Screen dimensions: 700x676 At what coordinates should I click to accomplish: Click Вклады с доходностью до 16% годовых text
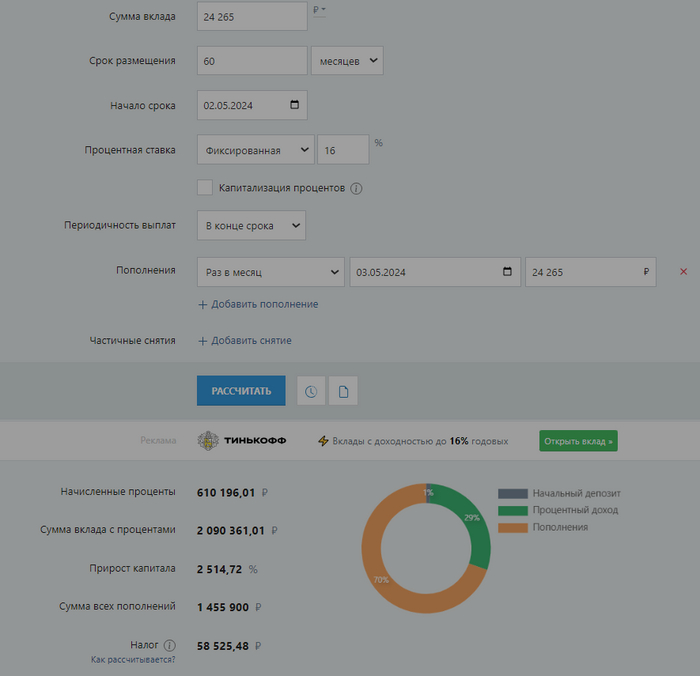(420, 441)
